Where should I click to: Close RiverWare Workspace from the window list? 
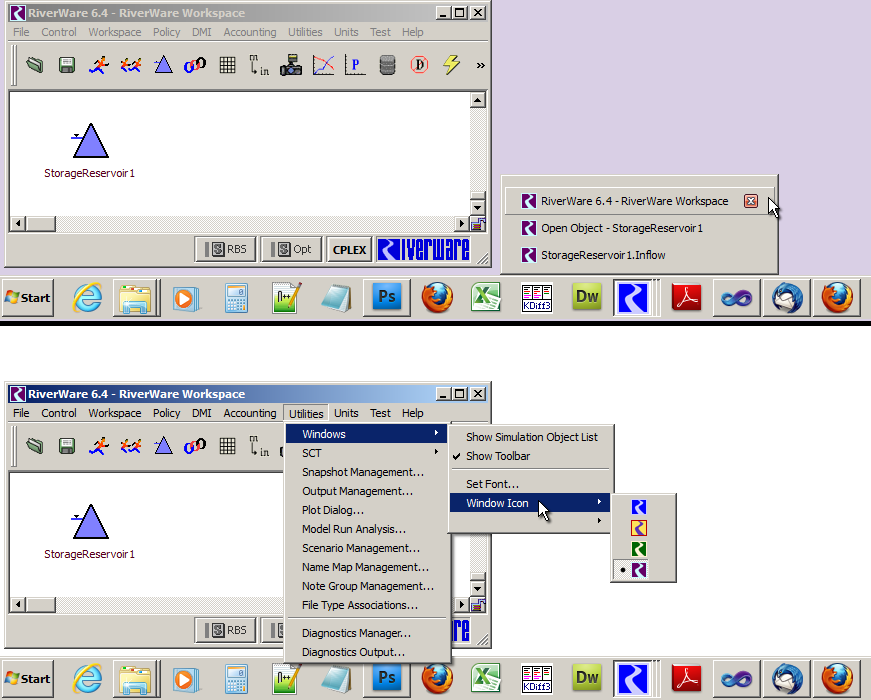coord(751,201)
